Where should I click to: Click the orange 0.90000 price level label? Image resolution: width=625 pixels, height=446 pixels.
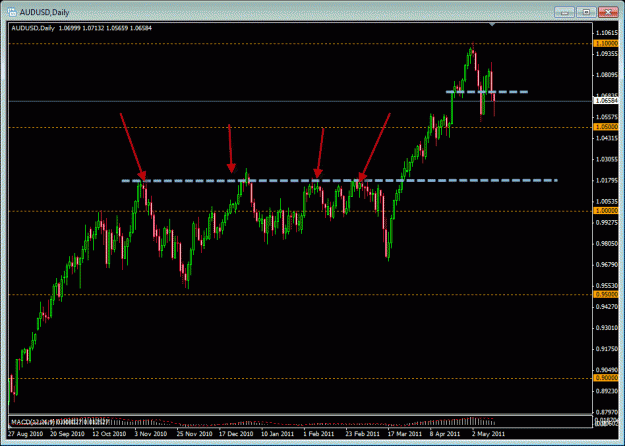(x=606, y=377)
